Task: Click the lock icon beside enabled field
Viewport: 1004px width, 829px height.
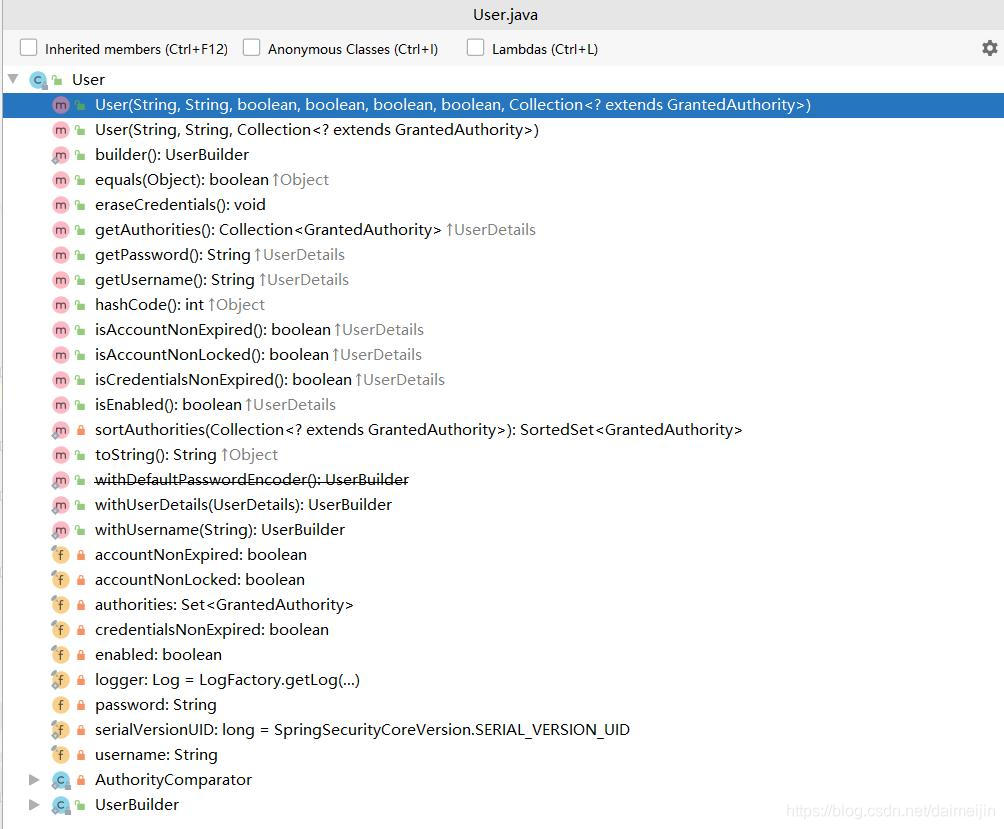Action: coord(81,654)
